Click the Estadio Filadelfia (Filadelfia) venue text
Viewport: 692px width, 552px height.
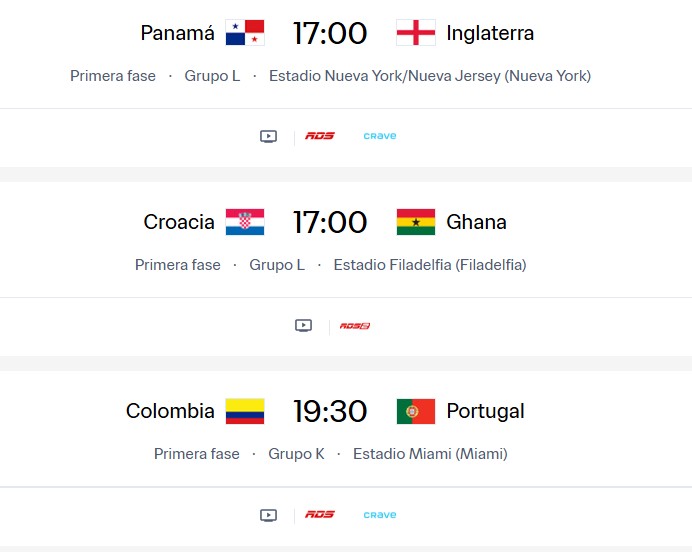click(430, 265)
